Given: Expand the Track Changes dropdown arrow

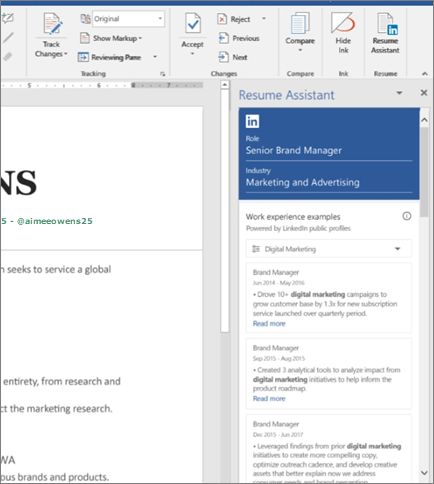Looking at the screenshot, I should 66,54.
